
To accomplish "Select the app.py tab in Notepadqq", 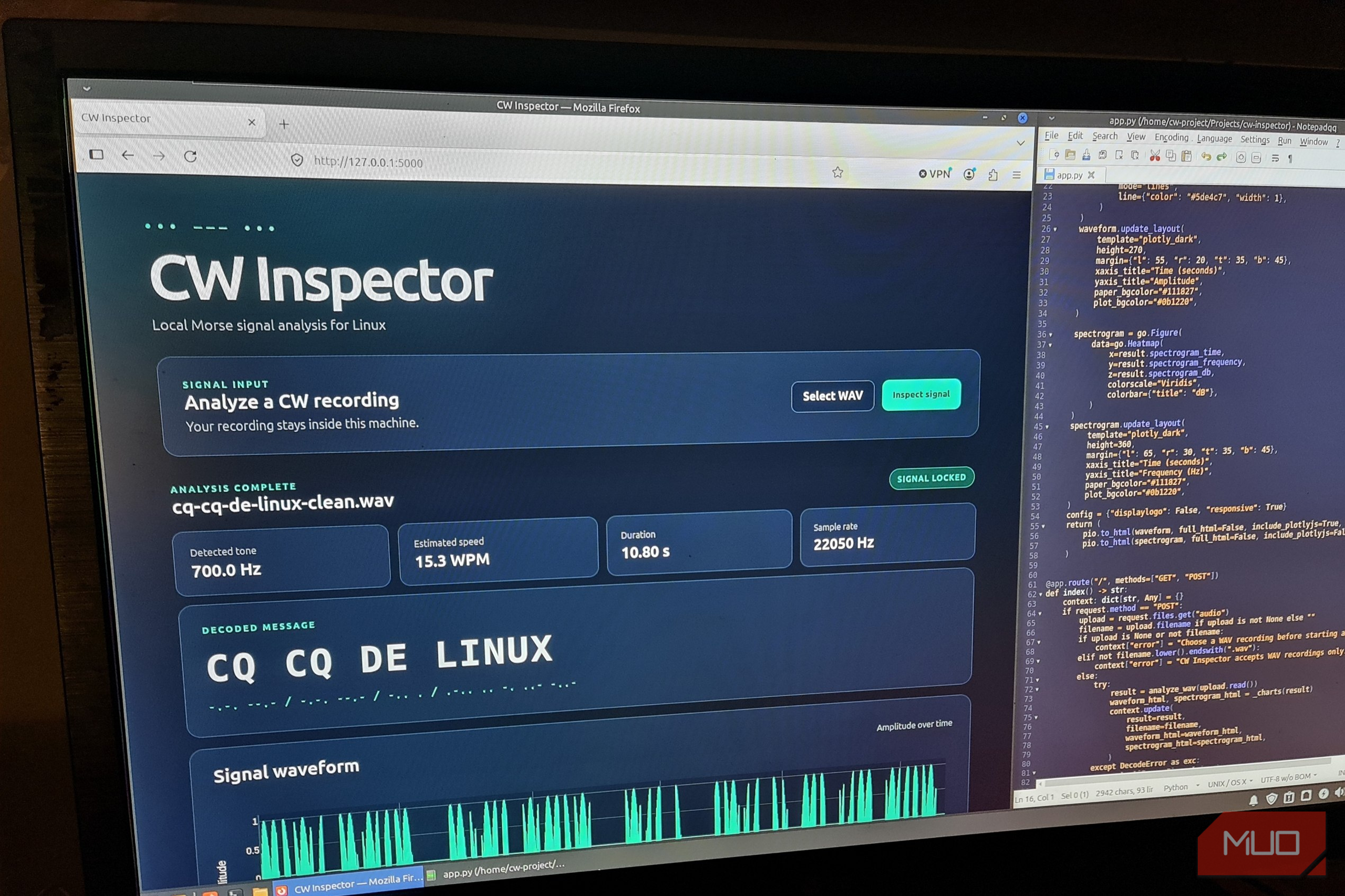I will point(1070,175).
